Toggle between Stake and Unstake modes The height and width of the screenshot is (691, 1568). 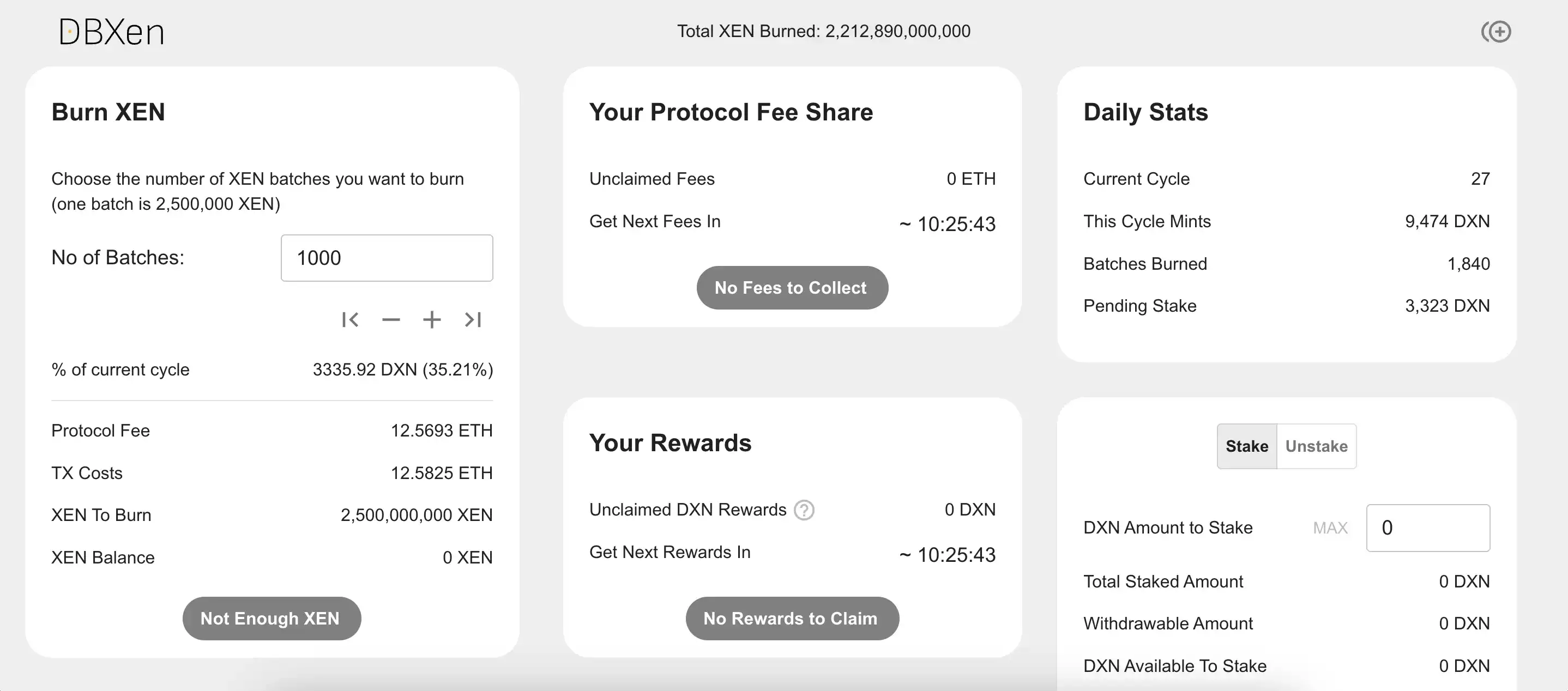[1316, 446]
